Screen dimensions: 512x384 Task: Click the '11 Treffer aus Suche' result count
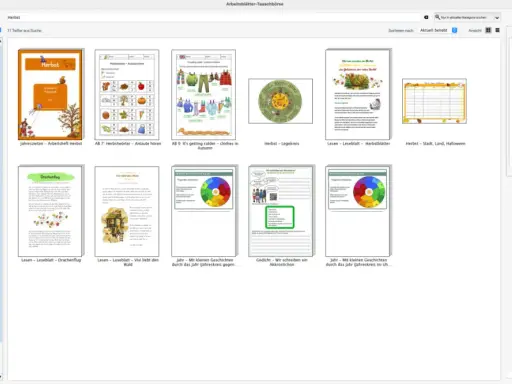coord(24,30)
